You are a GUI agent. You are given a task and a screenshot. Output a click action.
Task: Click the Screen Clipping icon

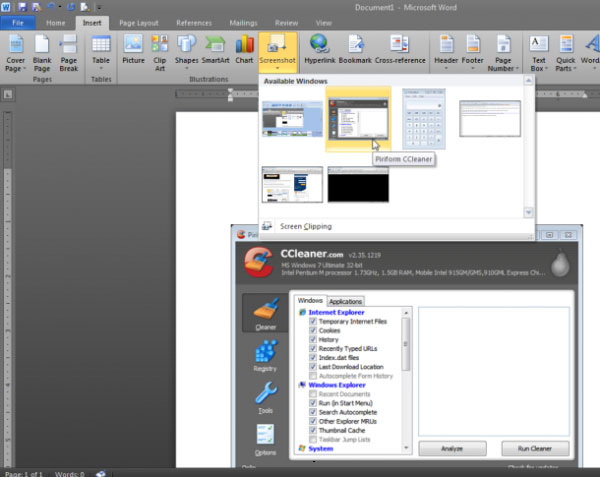[x=267, y=226]
